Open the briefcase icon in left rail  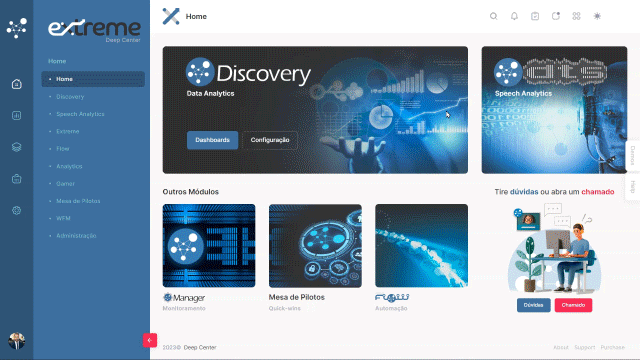[17, 179]
